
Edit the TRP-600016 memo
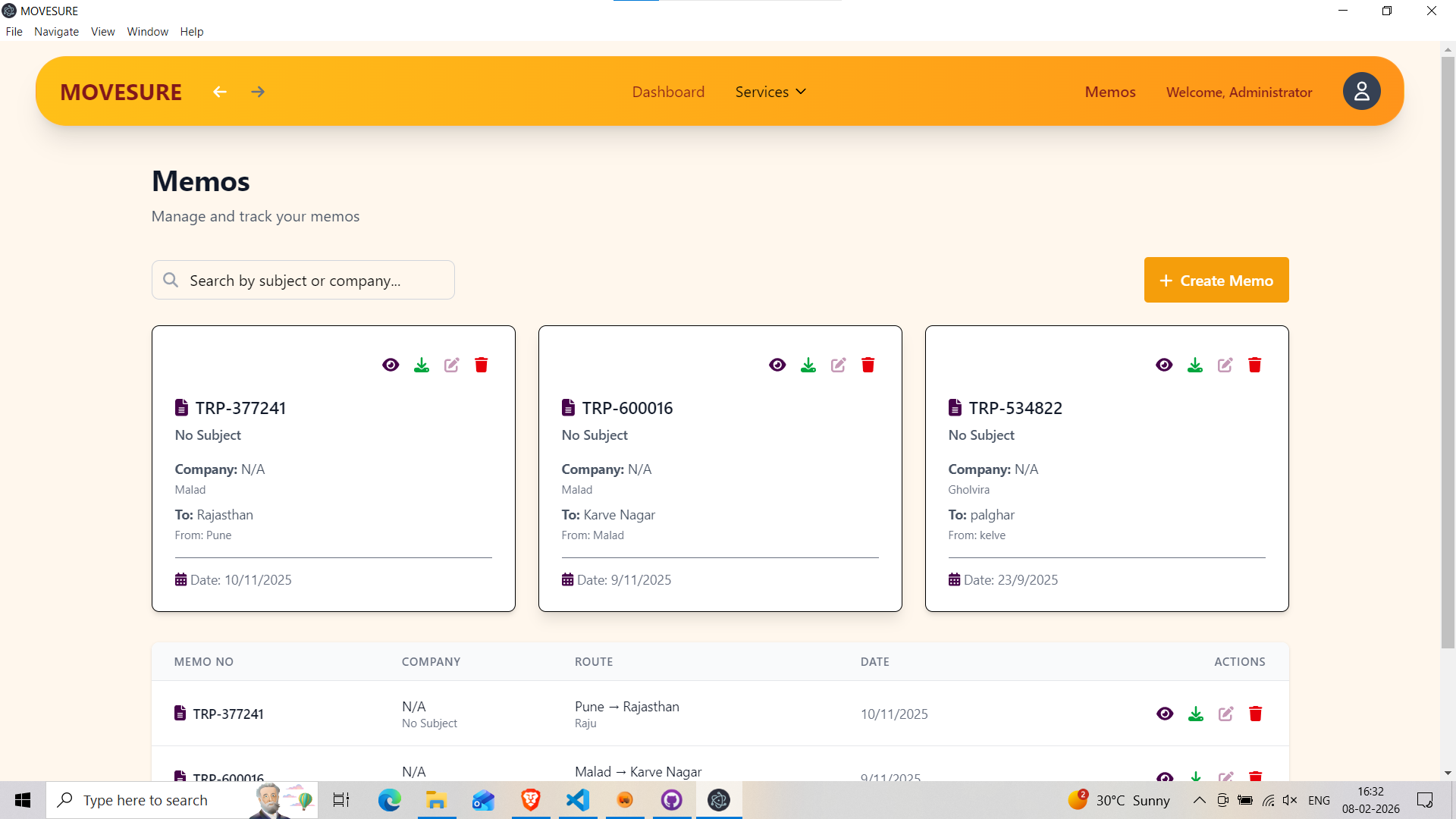coord(838,365)
